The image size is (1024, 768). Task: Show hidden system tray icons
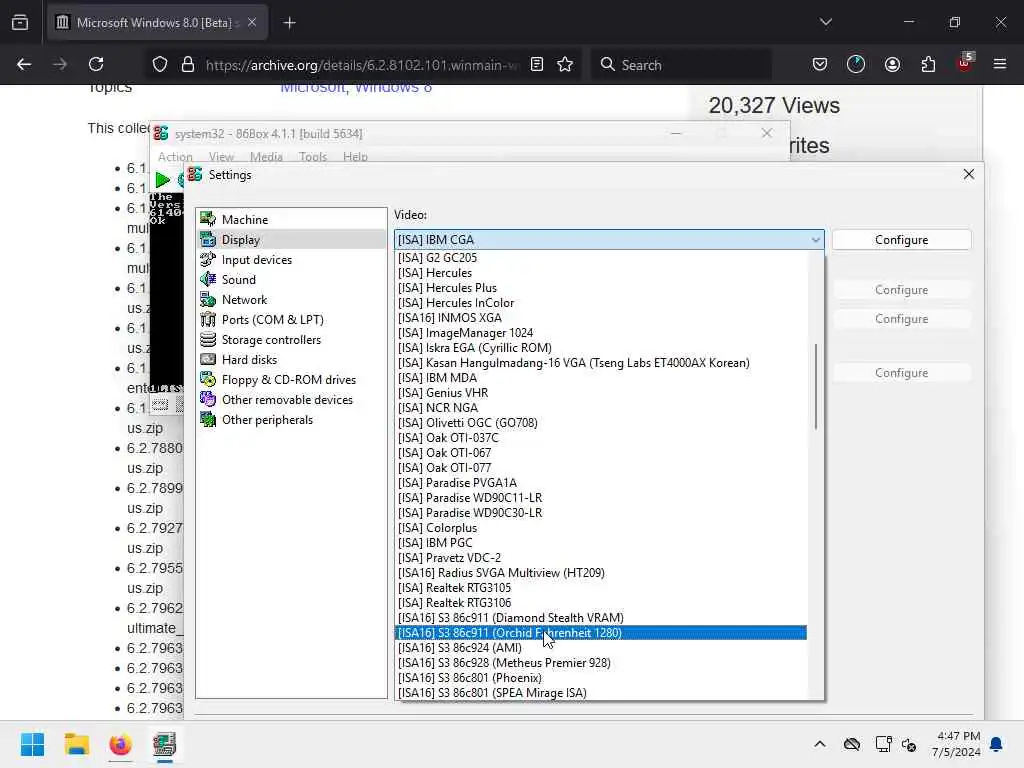click(820, 744)
